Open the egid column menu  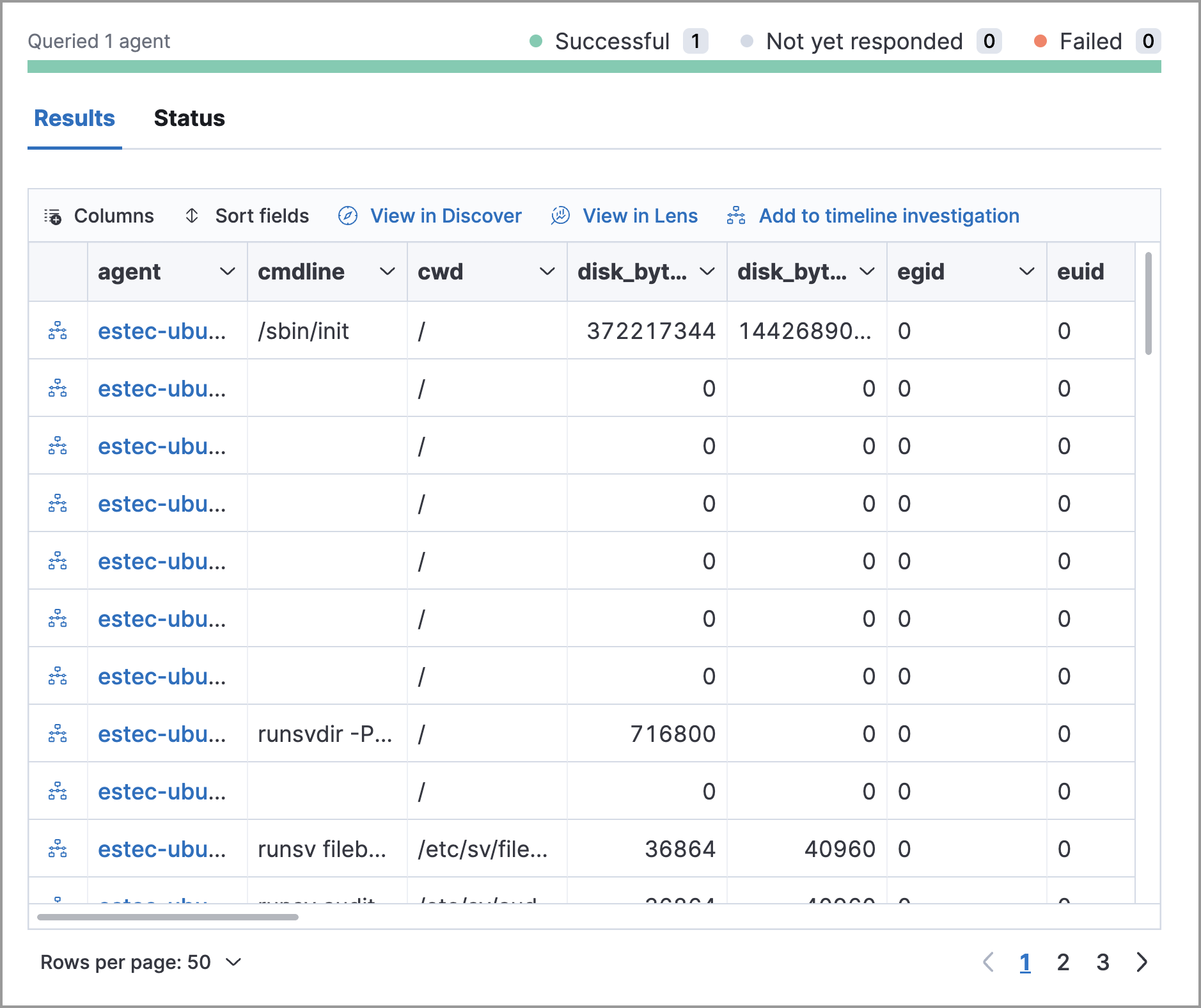[x=1027, y=272]
